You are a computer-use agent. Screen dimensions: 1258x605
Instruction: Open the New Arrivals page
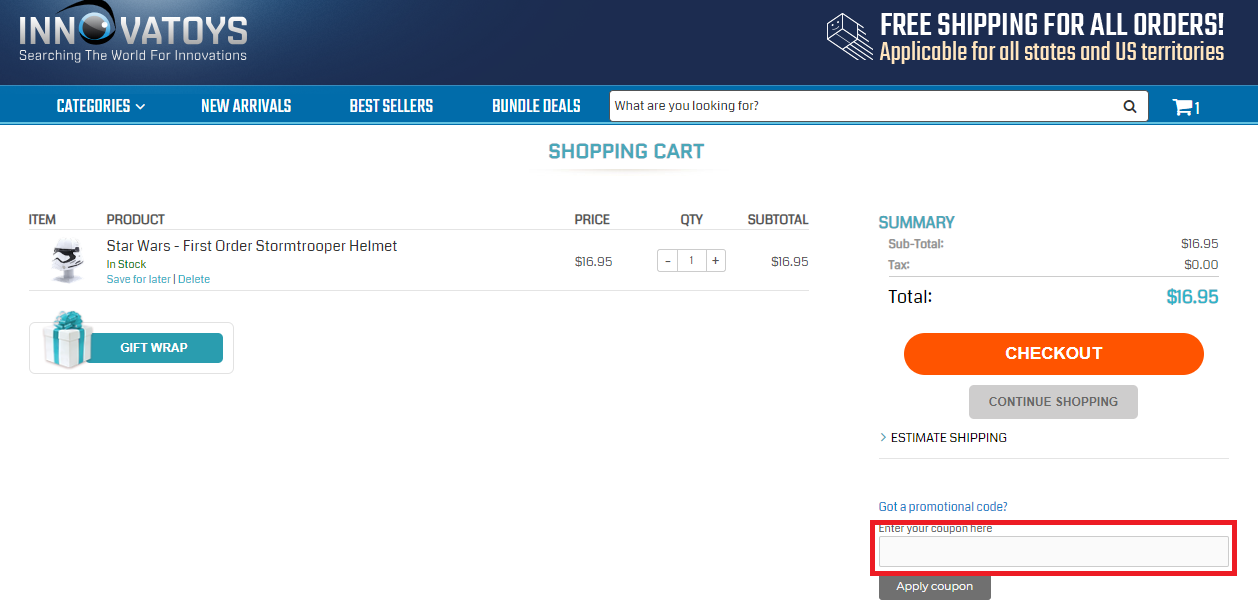246,106
